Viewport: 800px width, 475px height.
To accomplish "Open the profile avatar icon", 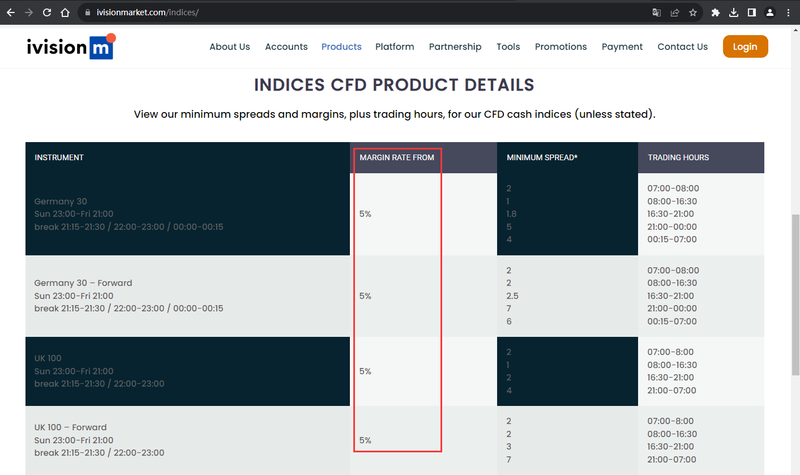I will (x=770, y=13).
